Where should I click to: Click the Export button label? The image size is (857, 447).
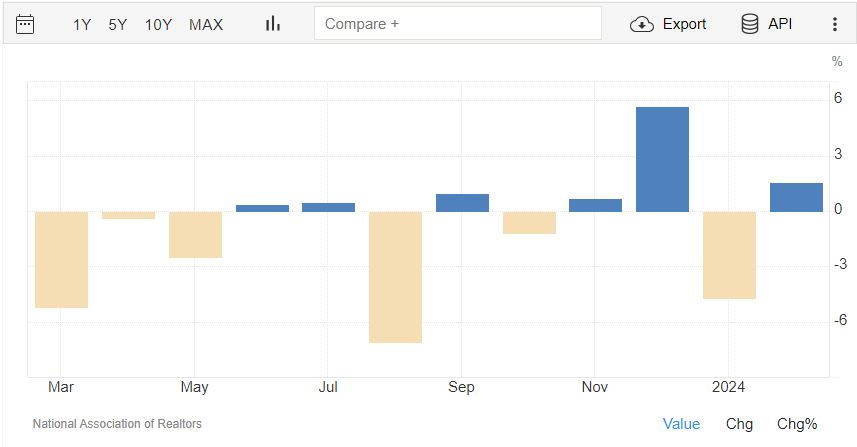pyautogui.click(x=684, y=24)
